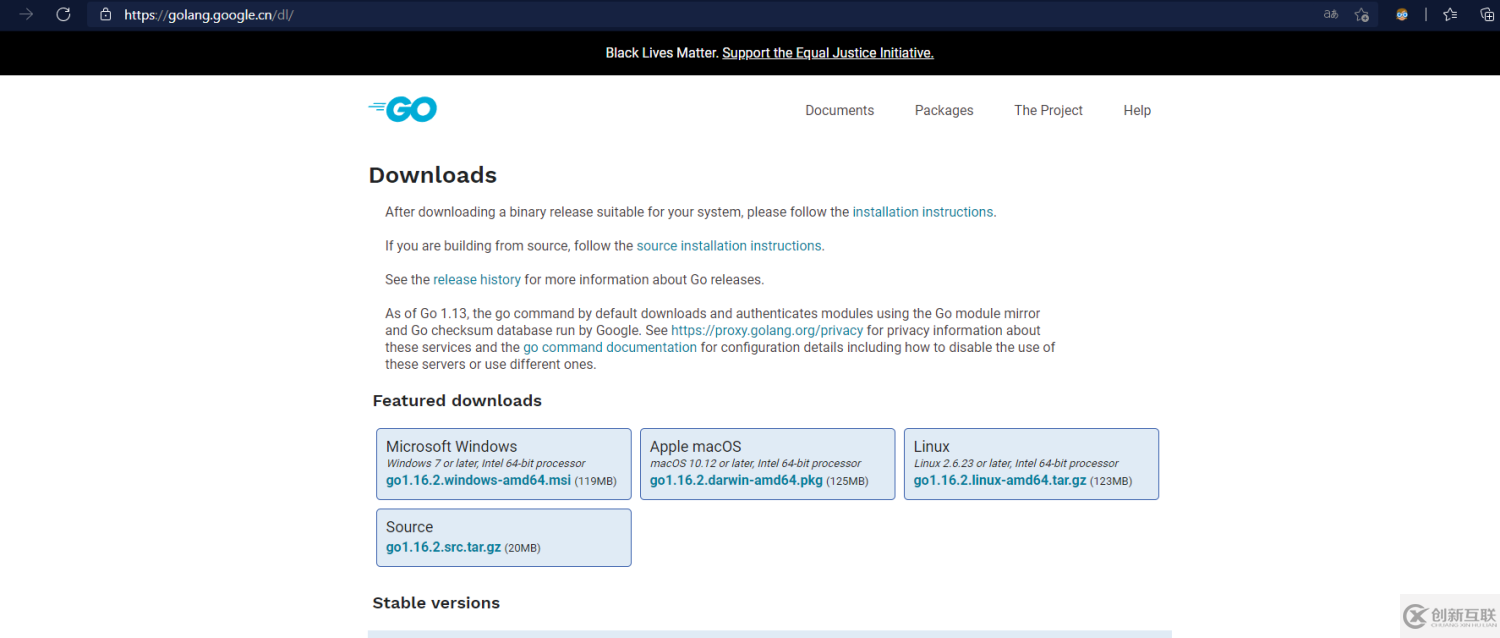This screenshot has width=1500, height=638.
Task: Download go1.16.2.linux-amd64.tar.gz
Action: tap(1000, 480)
